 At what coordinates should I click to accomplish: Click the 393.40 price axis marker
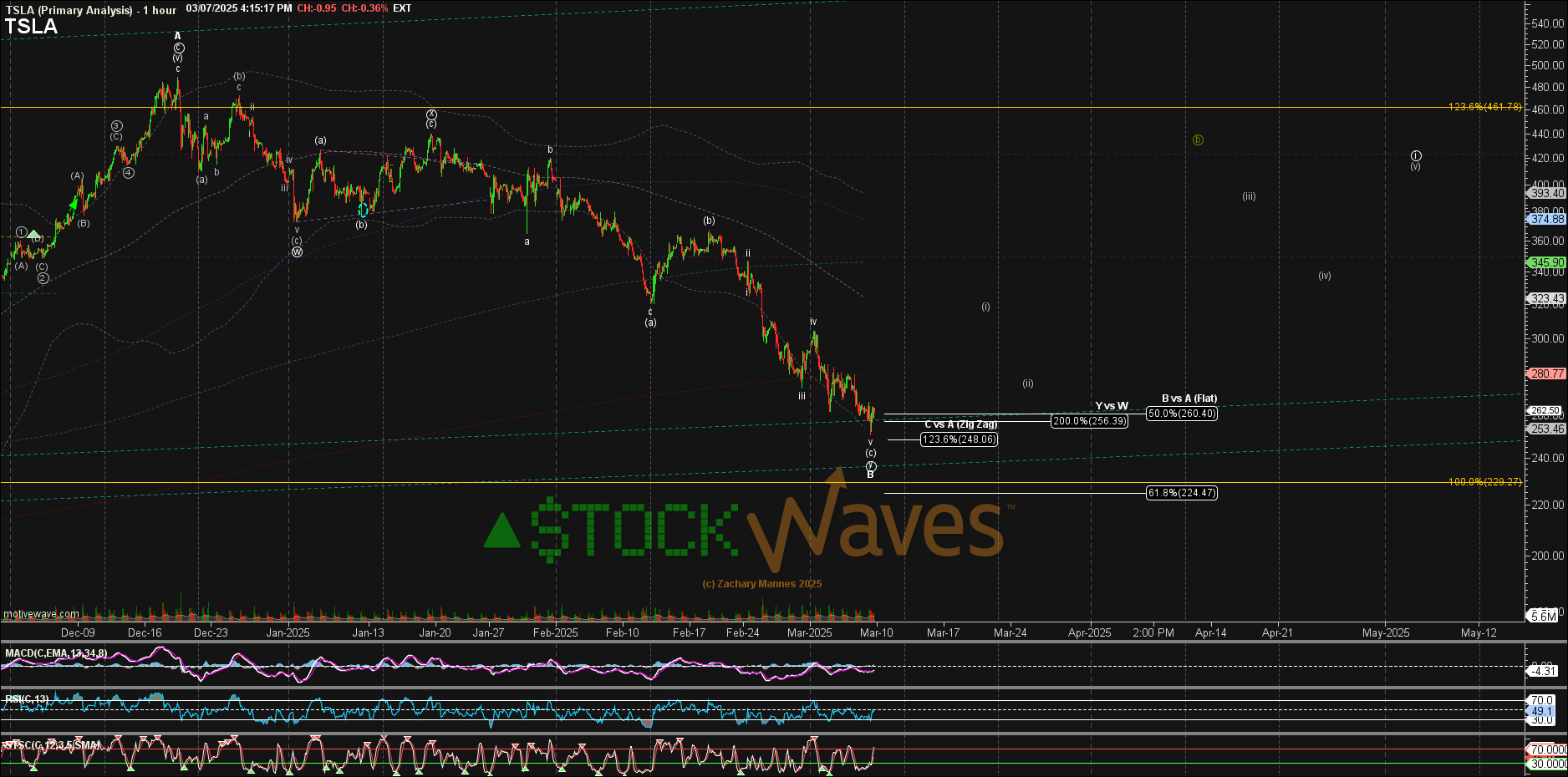click(1546, 193)
